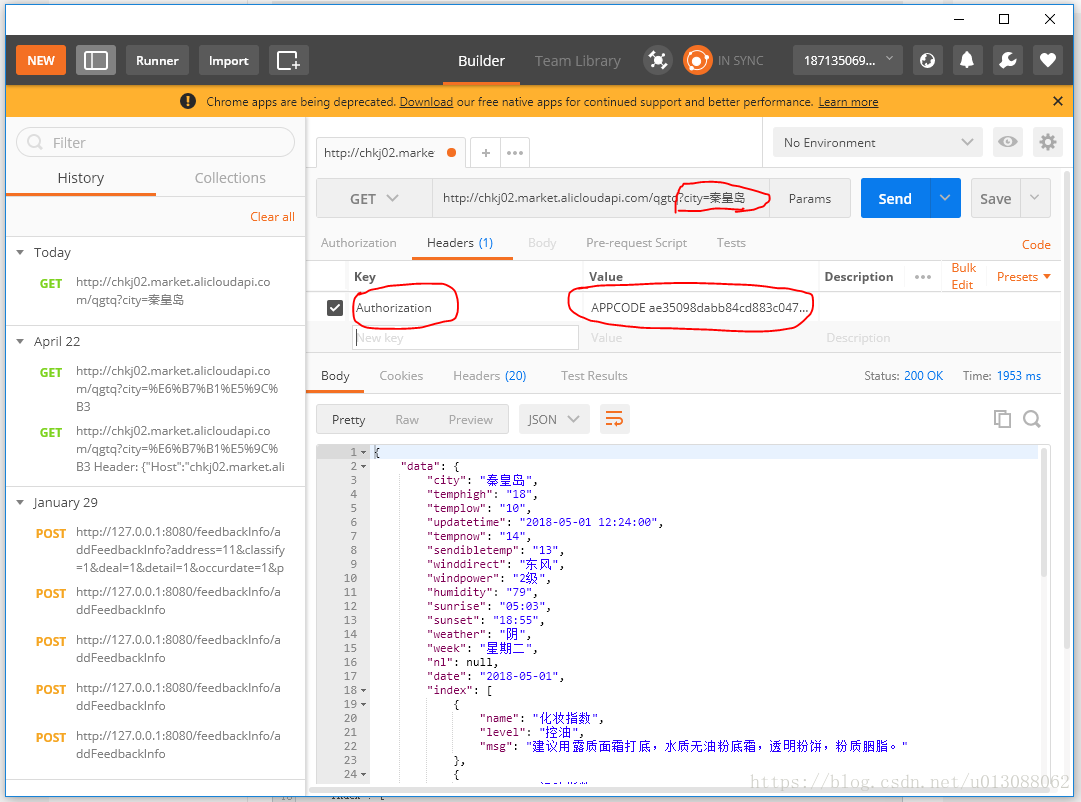The height and width of the screenshot is (802, 1081).
Task: Switch to the Collections tab
Action: click(230, 178)
